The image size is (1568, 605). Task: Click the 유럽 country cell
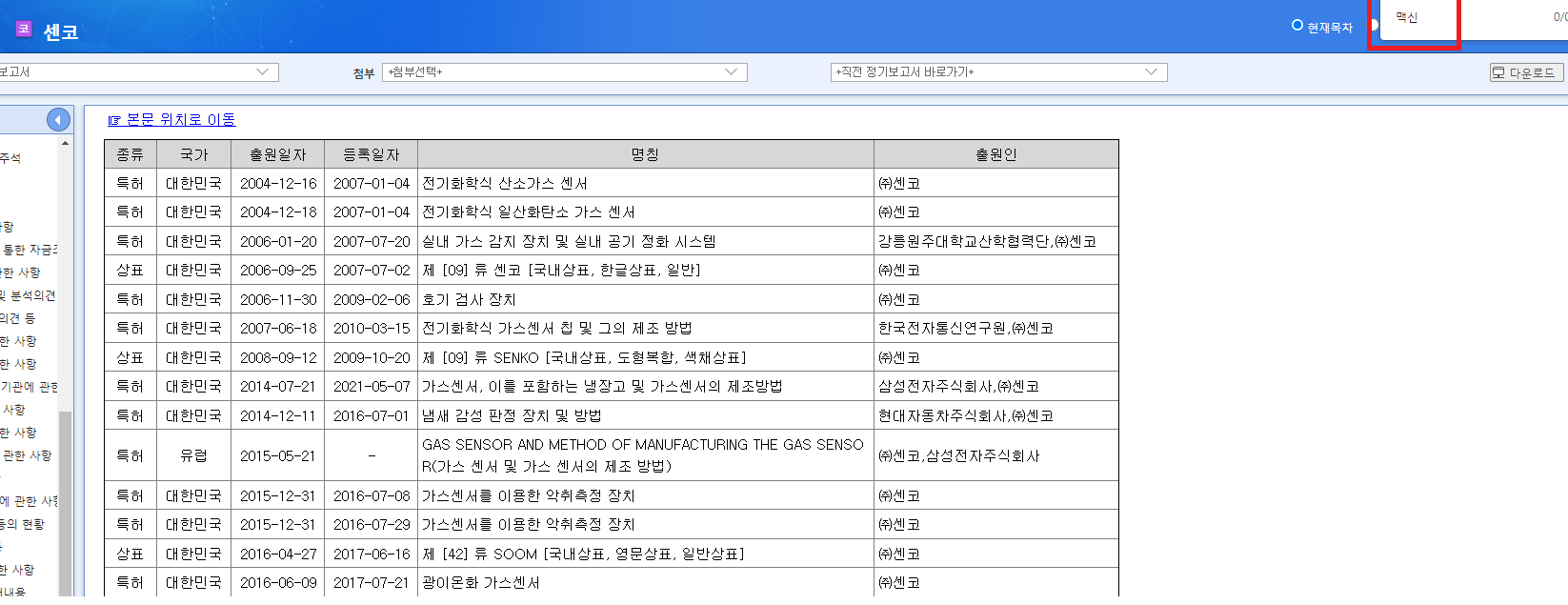click(x=193, y=455)
